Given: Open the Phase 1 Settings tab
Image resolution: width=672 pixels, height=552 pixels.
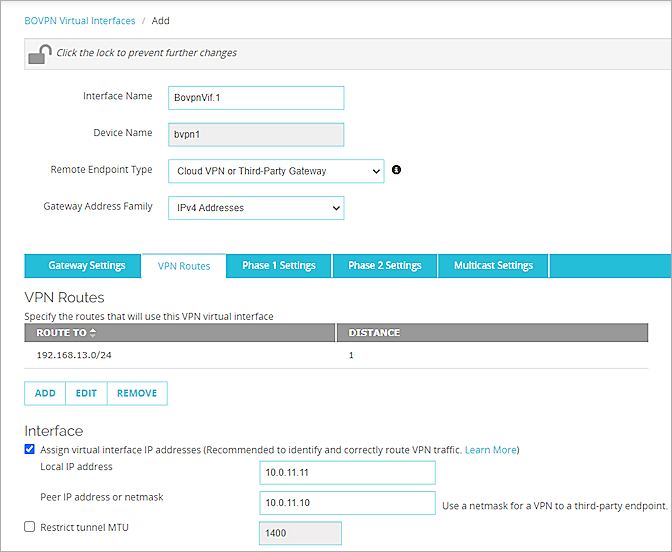Looking at the screenshot, I should (279, 266).
